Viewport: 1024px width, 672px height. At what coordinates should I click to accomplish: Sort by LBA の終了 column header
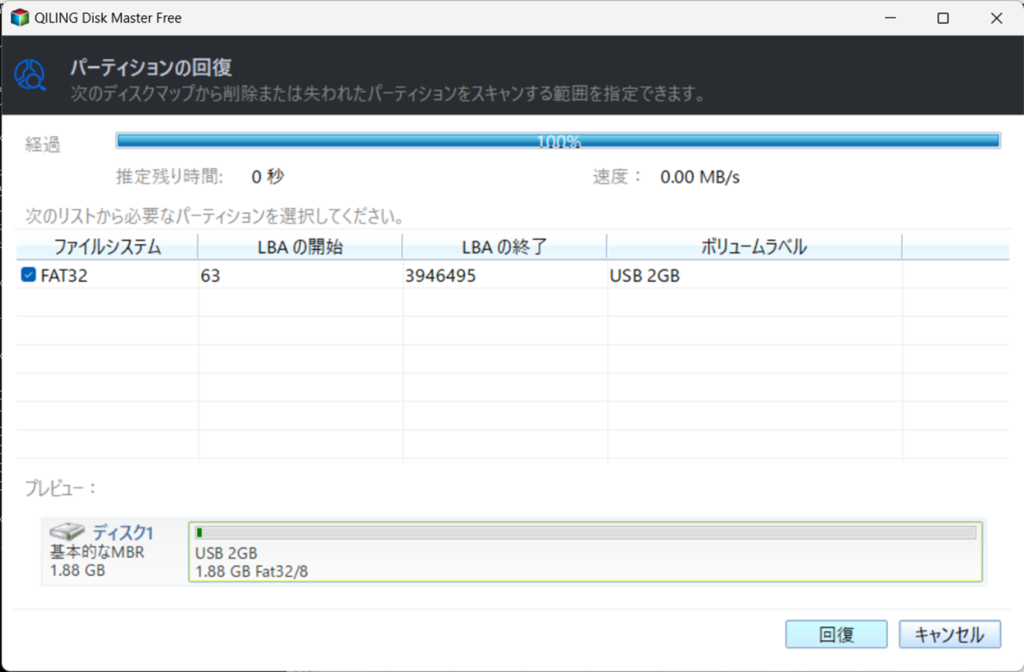click(x=504, y=247)
